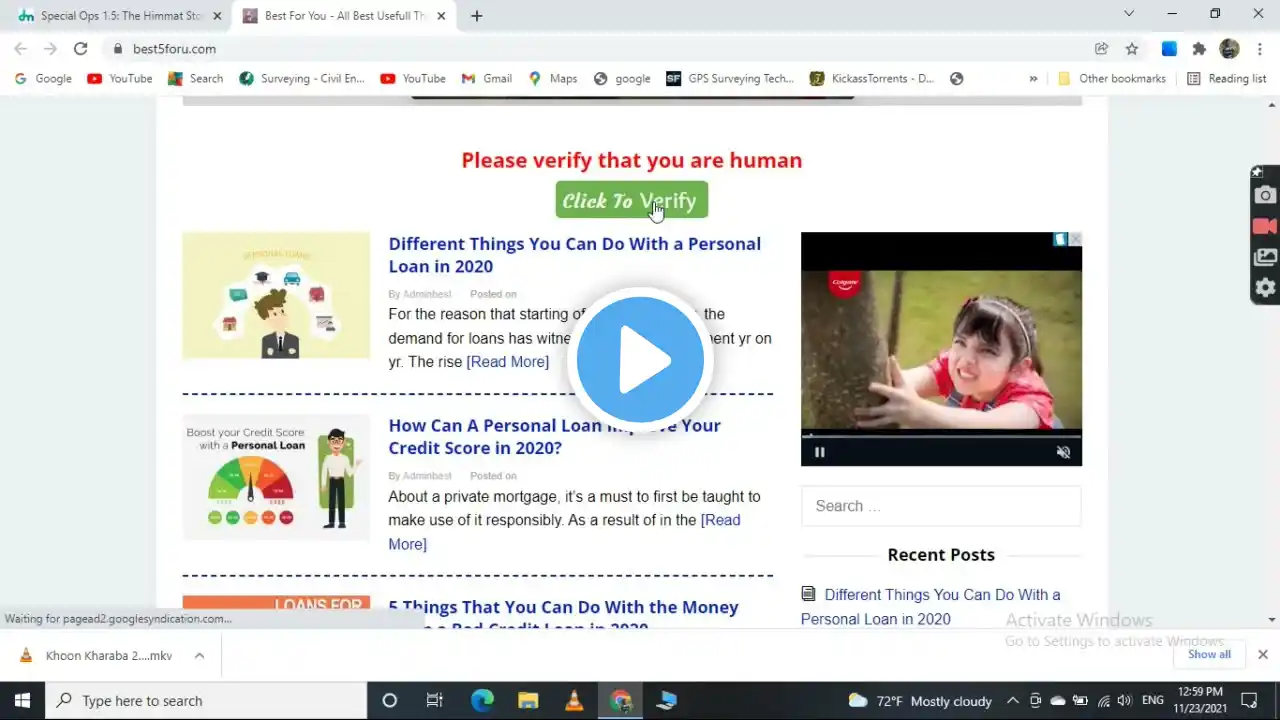The height and width of the screenshot is (720, 1280).
Task: Open the recorder's settings gear
Action: point(1265,288)
